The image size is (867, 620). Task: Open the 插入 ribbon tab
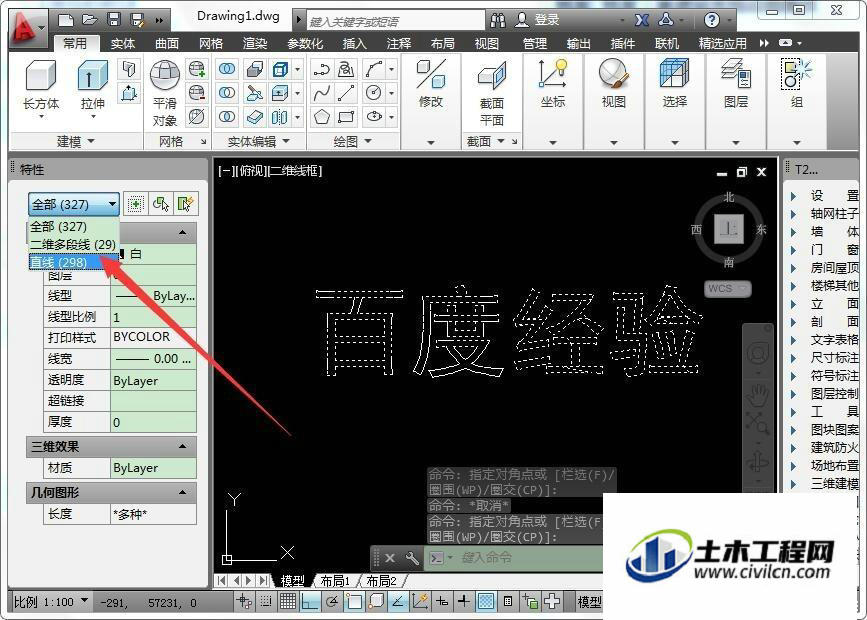(354, 43)
